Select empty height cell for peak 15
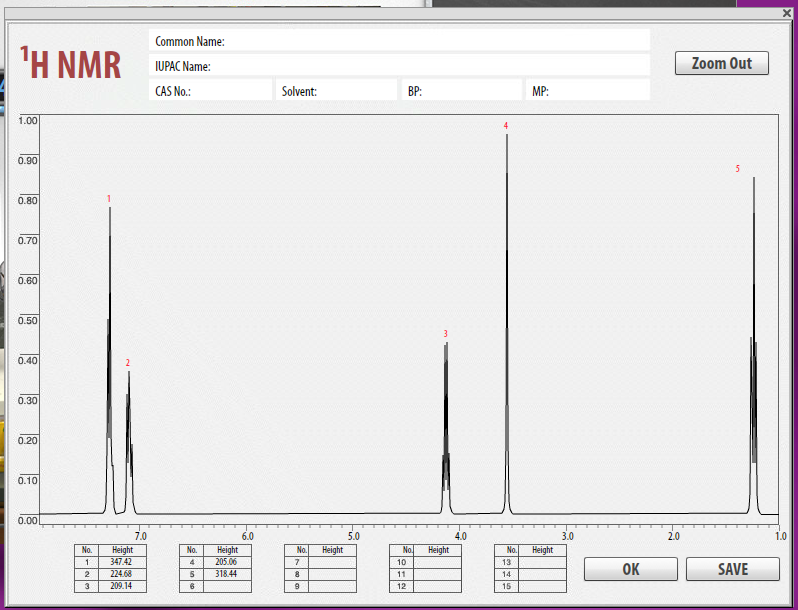Viewport: 798px width, 610px height. point(542,586)
